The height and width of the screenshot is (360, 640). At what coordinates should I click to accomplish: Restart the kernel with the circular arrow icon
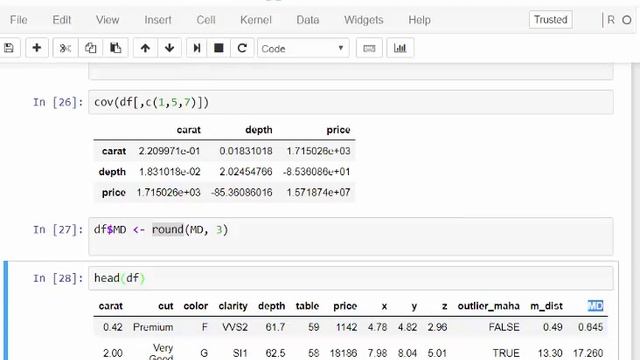(242, 48)
